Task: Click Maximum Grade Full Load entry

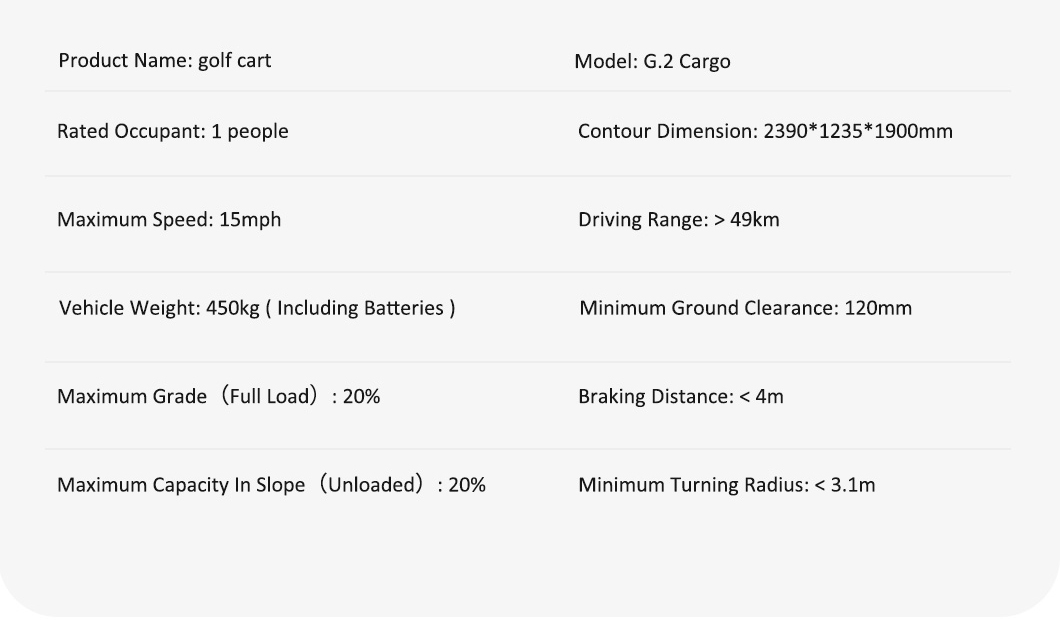Action: click(218, 396)
